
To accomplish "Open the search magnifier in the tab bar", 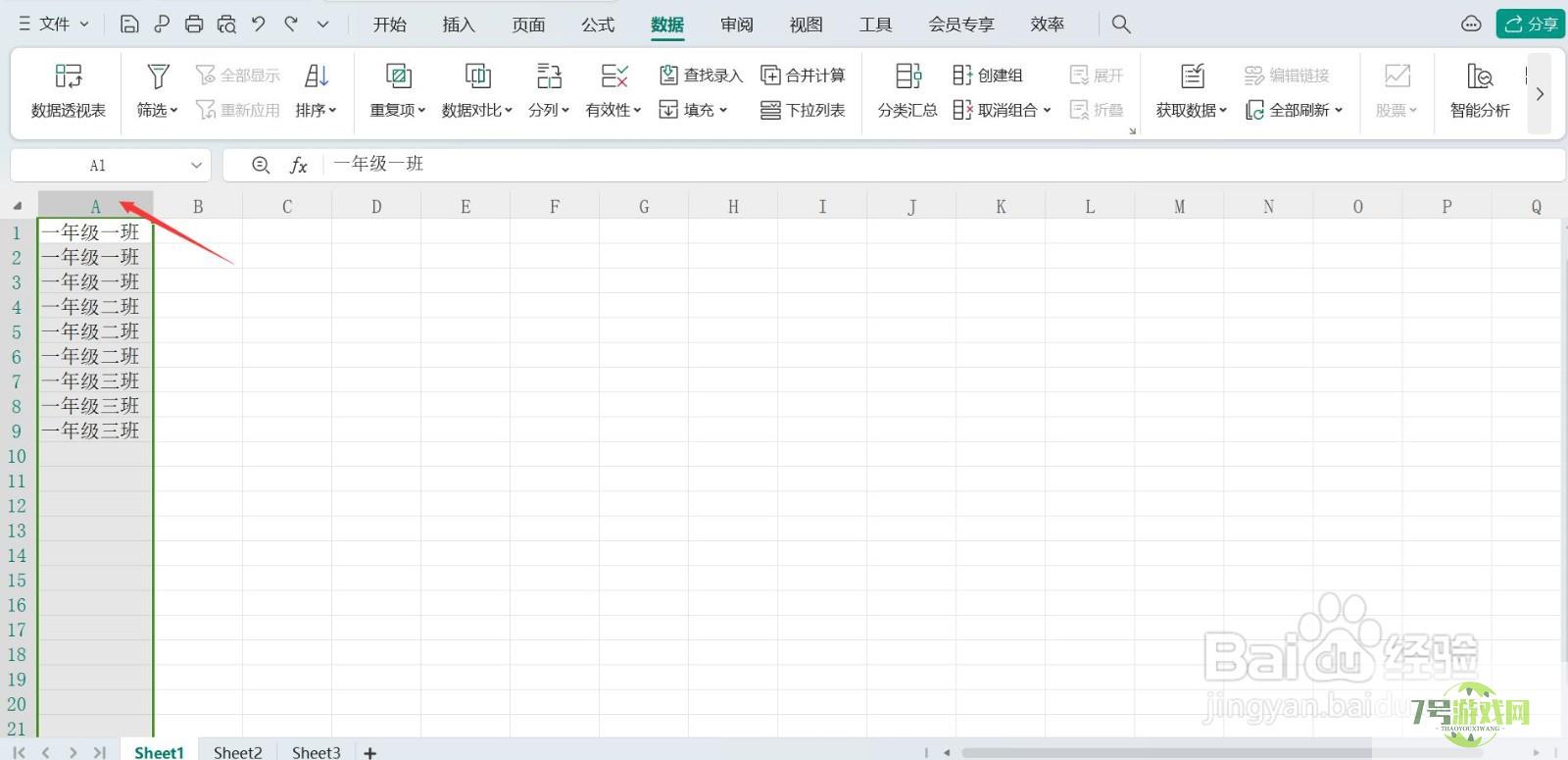I will 1121,25.
